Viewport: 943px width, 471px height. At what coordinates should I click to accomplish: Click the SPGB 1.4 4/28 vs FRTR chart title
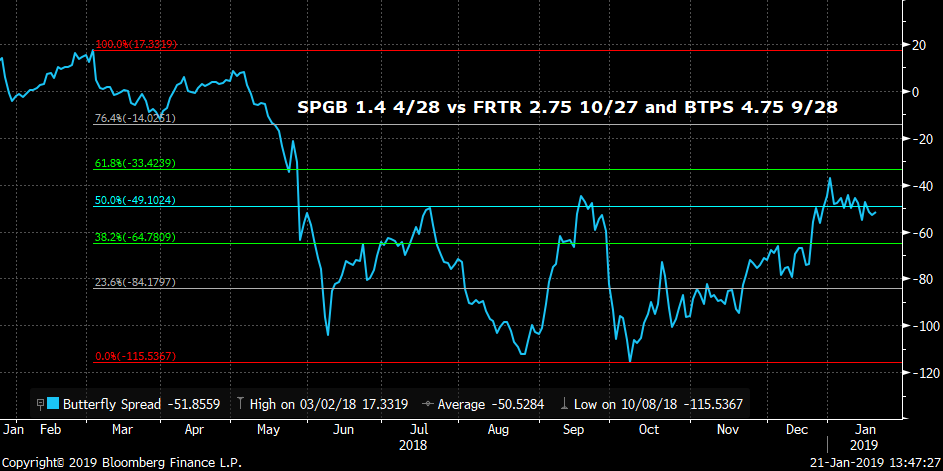tap(568, 108)
